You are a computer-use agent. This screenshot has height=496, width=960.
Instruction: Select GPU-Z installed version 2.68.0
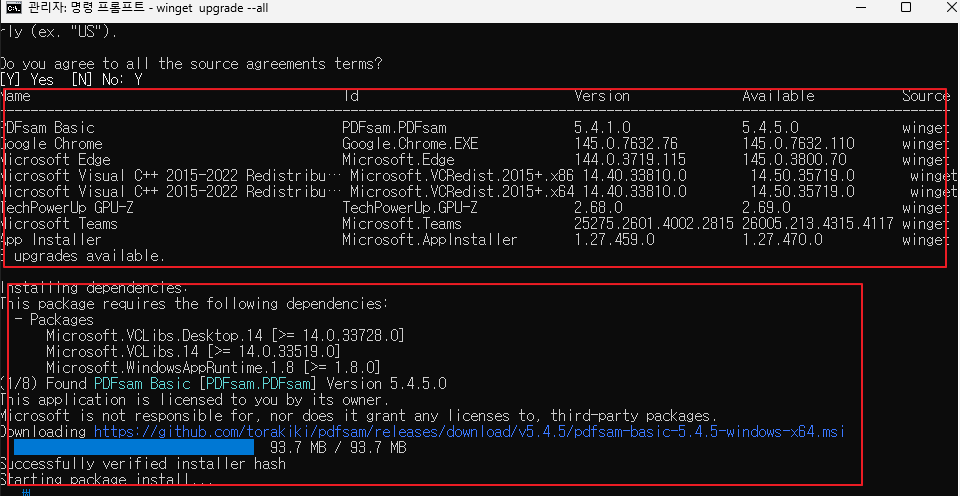click(598, 208)
